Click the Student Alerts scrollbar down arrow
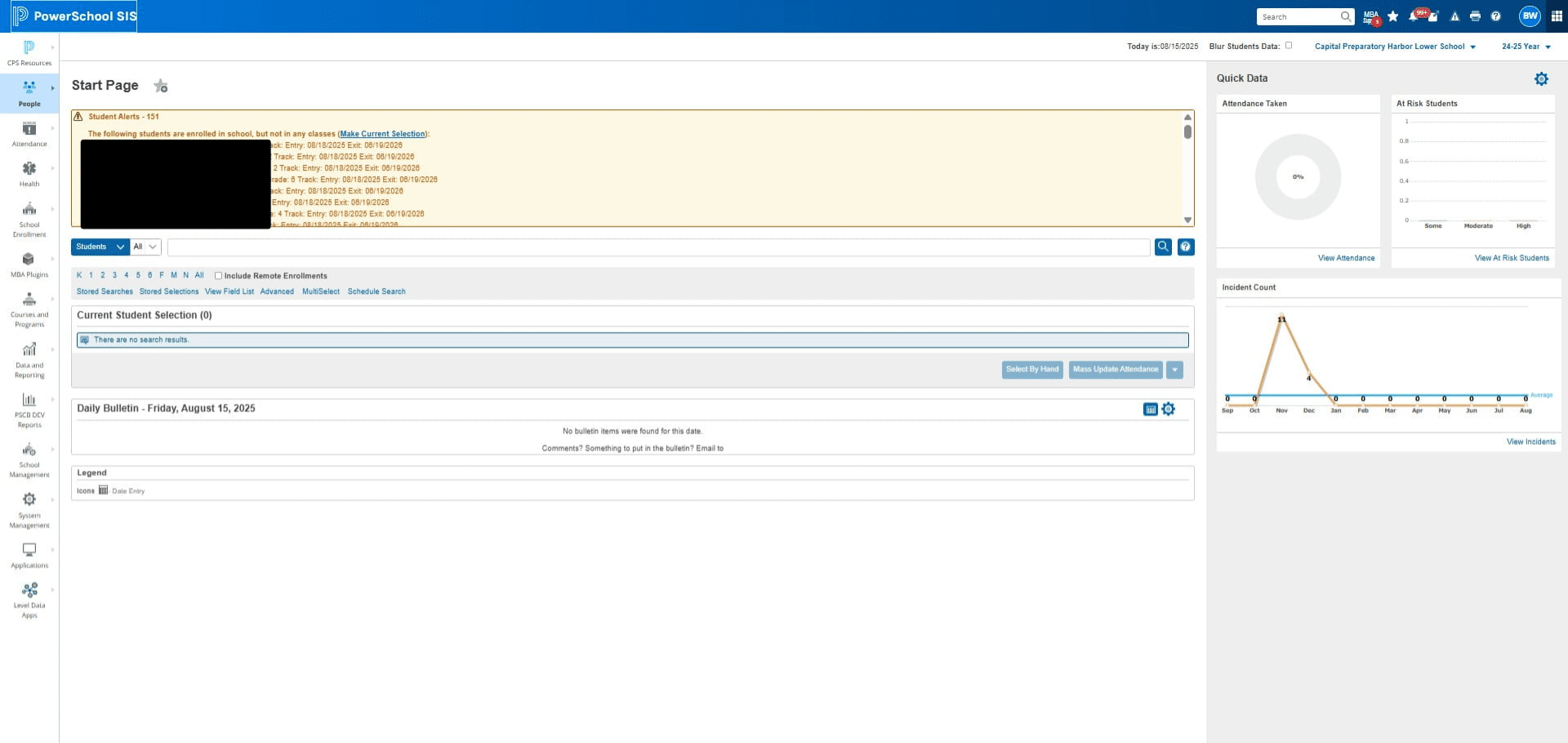The image size is (1568, 743). click(x=1187, y=220)
